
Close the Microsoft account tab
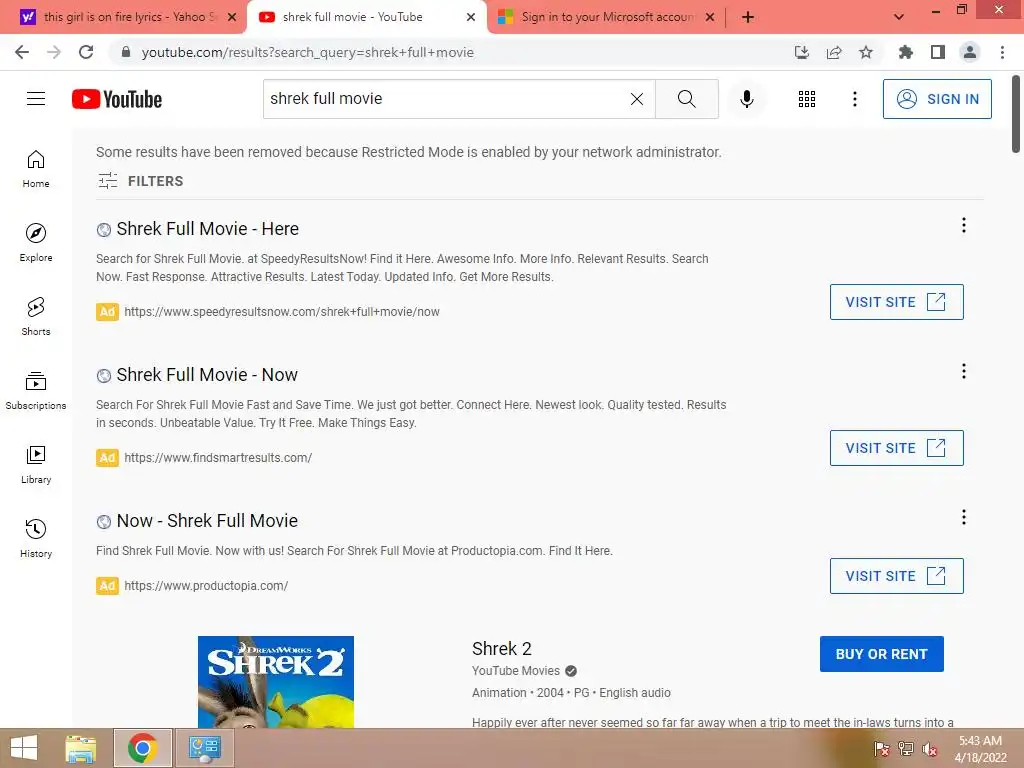click(x=710, y=17)
